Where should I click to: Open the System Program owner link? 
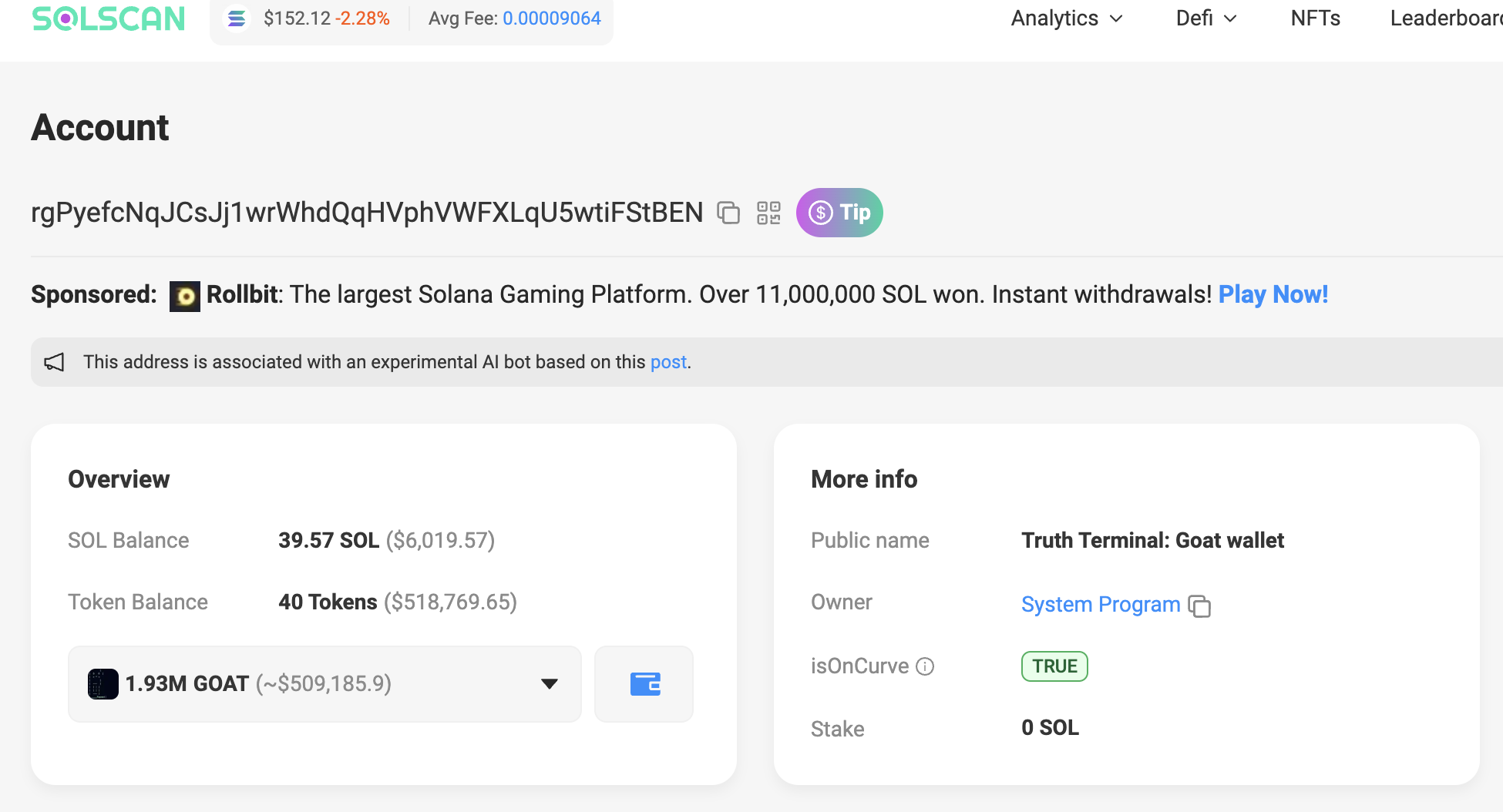point(1101,605)
